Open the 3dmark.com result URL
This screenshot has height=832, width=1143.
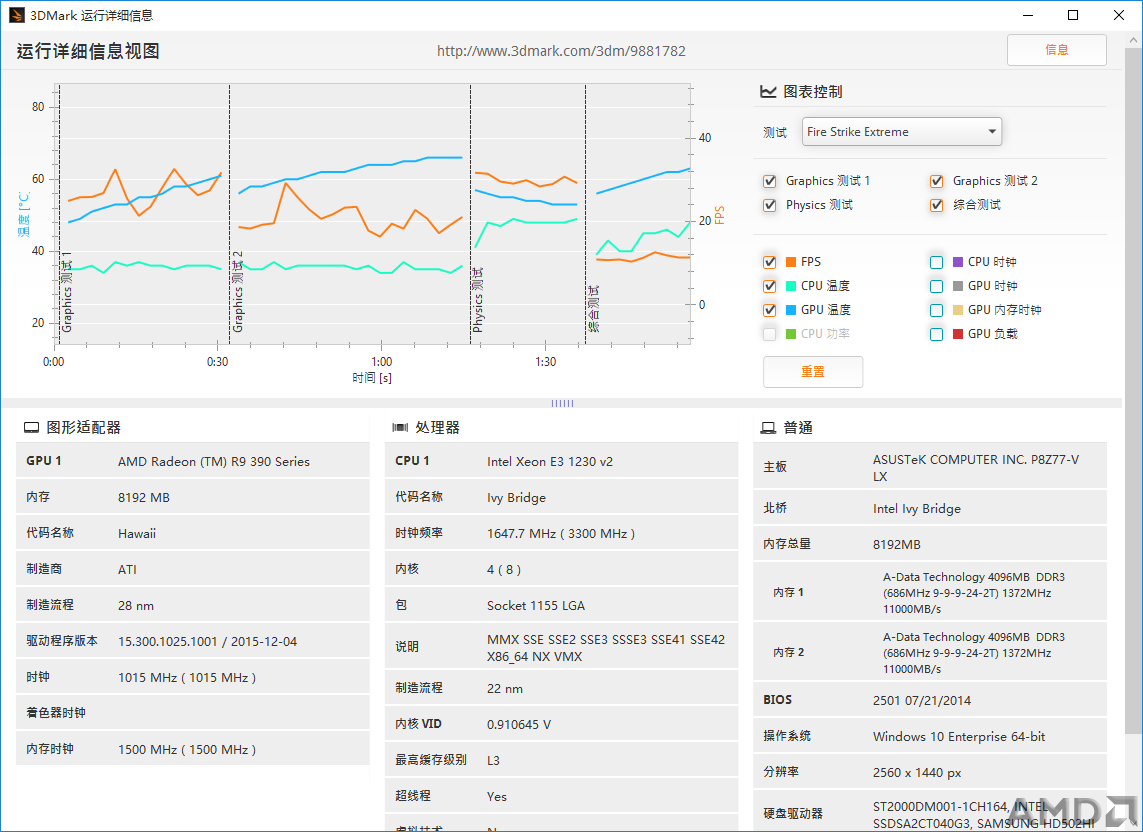(x=561, y=51)
